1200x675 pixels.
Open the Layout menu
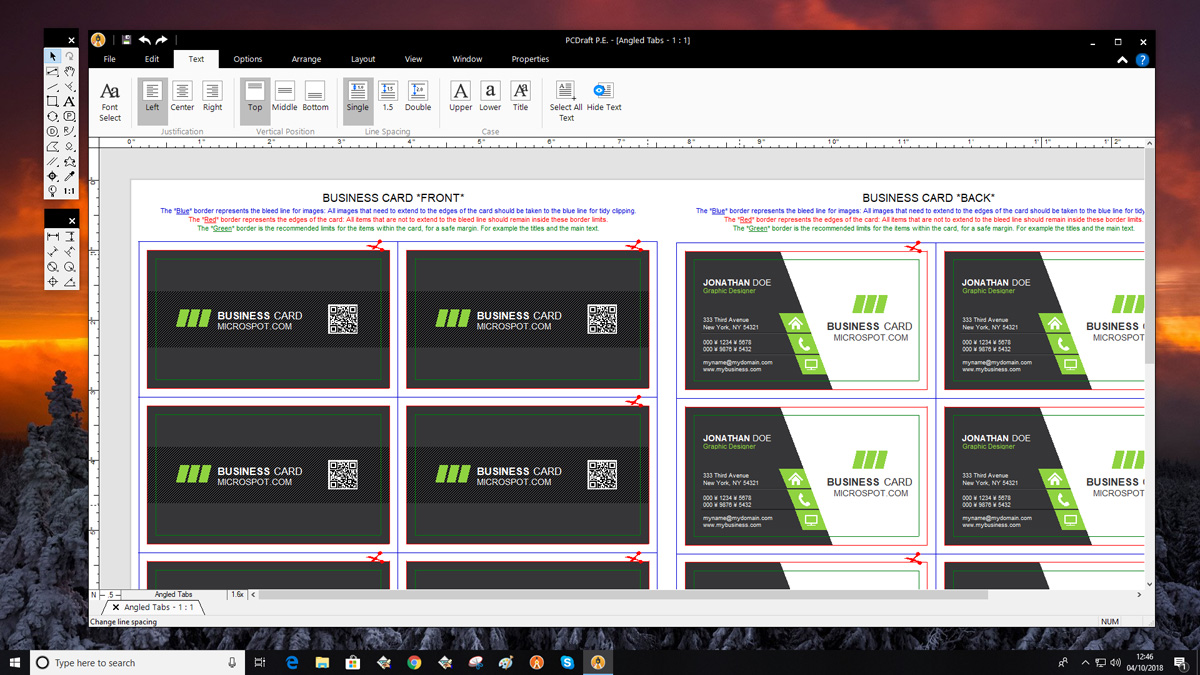click(362, 59)
